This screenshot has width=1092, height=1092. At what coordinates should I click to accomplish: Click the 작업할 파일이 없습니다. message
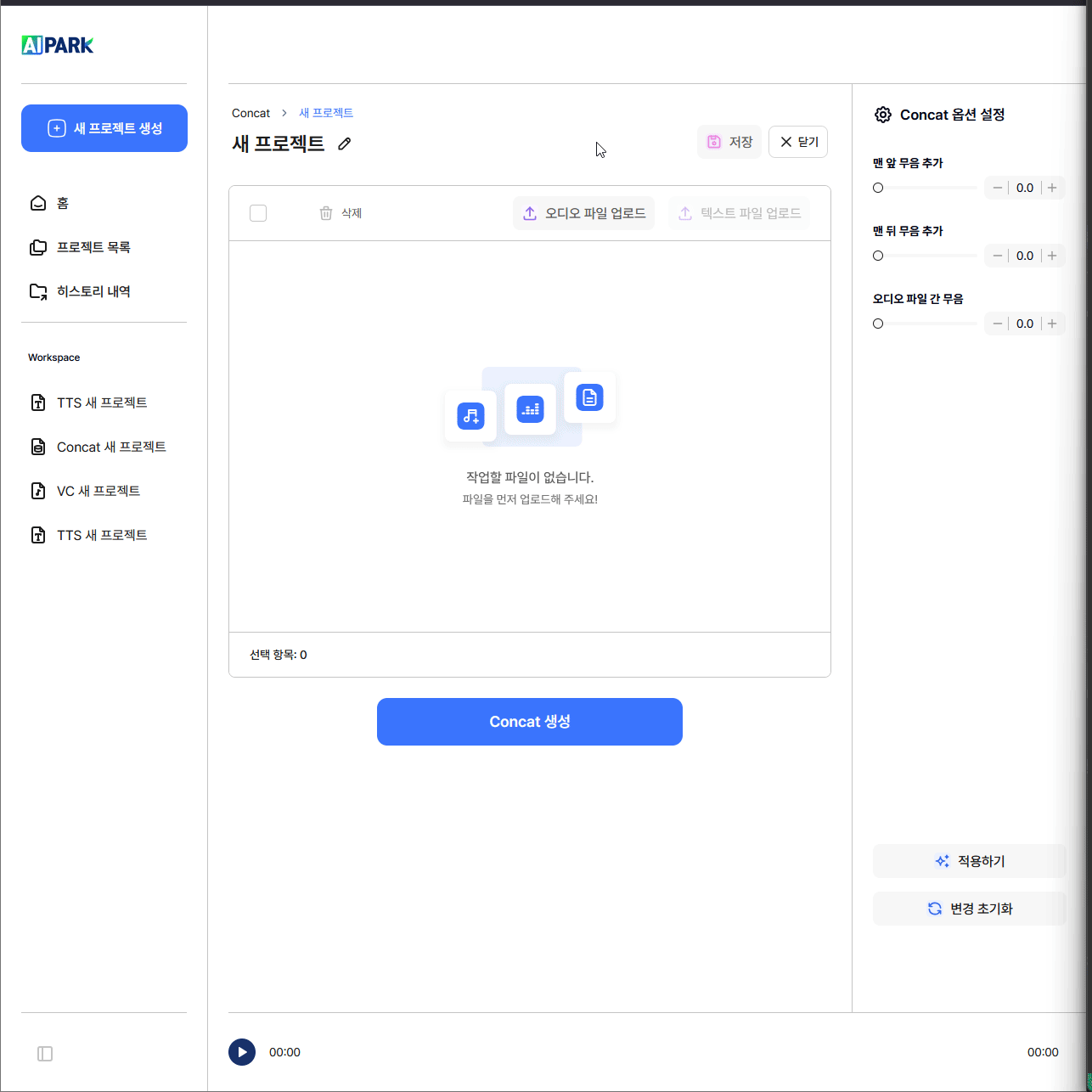coord(530,477)
